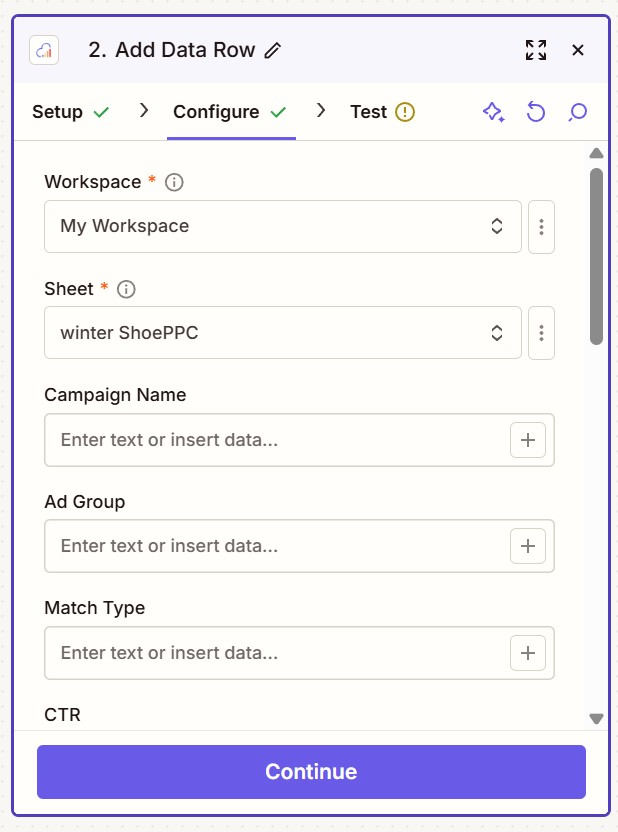Rename step using the pencil edit icon
618x832 pixels.
(x=273, y=50)
